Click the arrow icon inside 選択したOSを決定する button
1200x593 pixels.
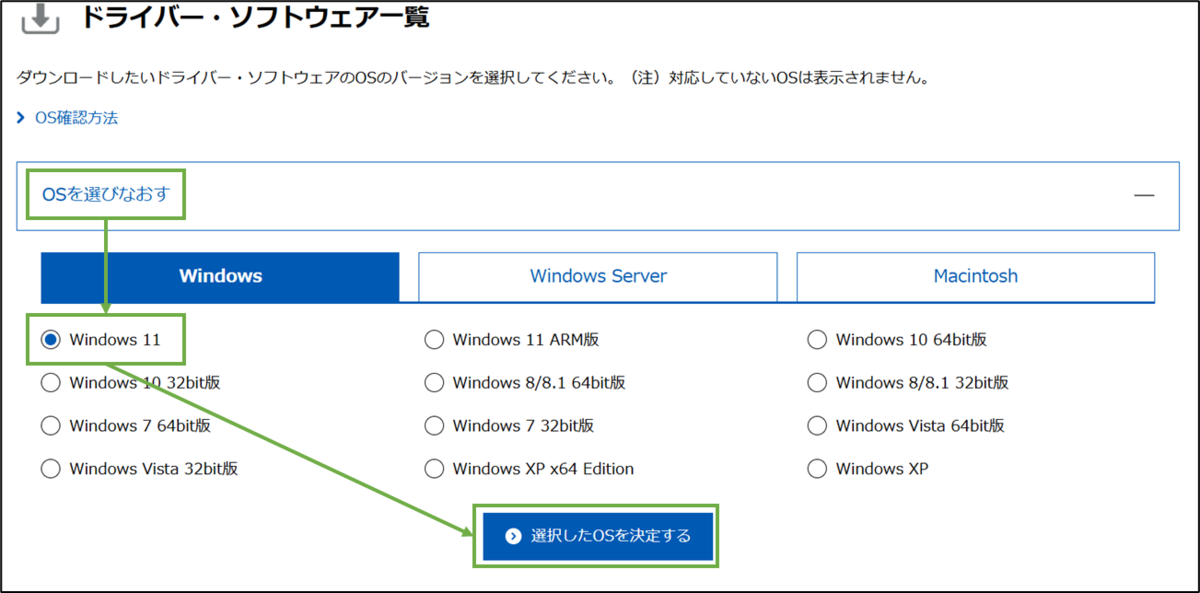pyautogui.click(x=514, y=536)
